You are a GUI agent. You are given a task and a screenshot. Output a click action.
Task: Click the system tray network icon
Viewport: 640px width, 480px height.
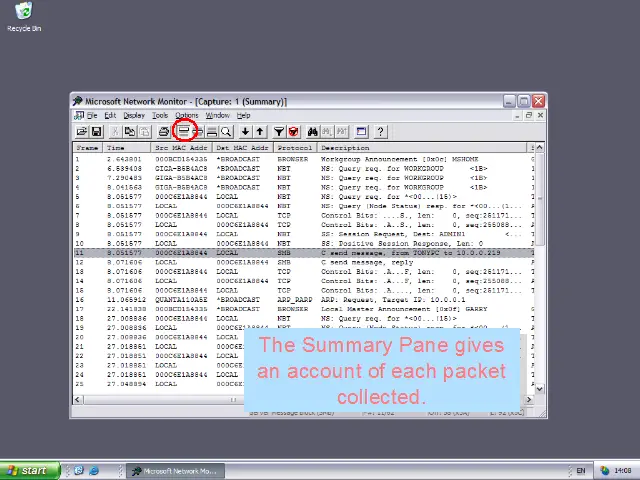[604, 471]
